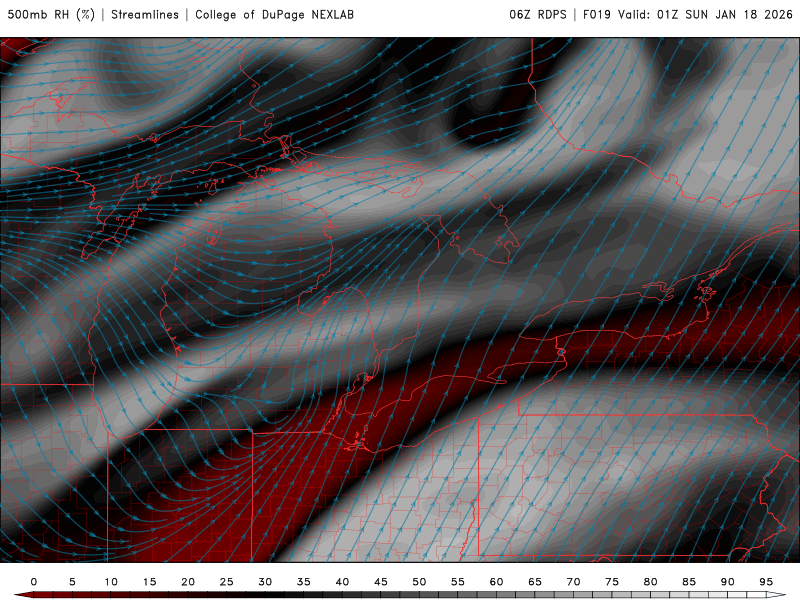Select the colorbar label "45"

[381, 582]
